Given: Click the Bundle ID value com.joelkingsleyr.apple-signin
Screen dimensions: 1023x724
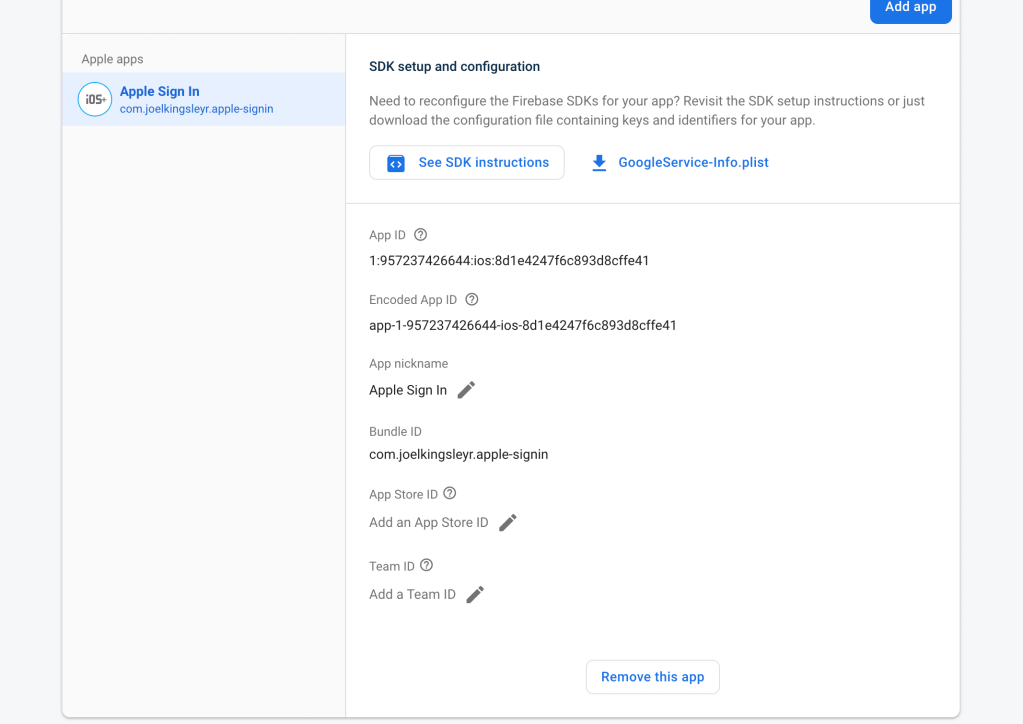Looking at the screenshot, I should click(x=458, y=454).
